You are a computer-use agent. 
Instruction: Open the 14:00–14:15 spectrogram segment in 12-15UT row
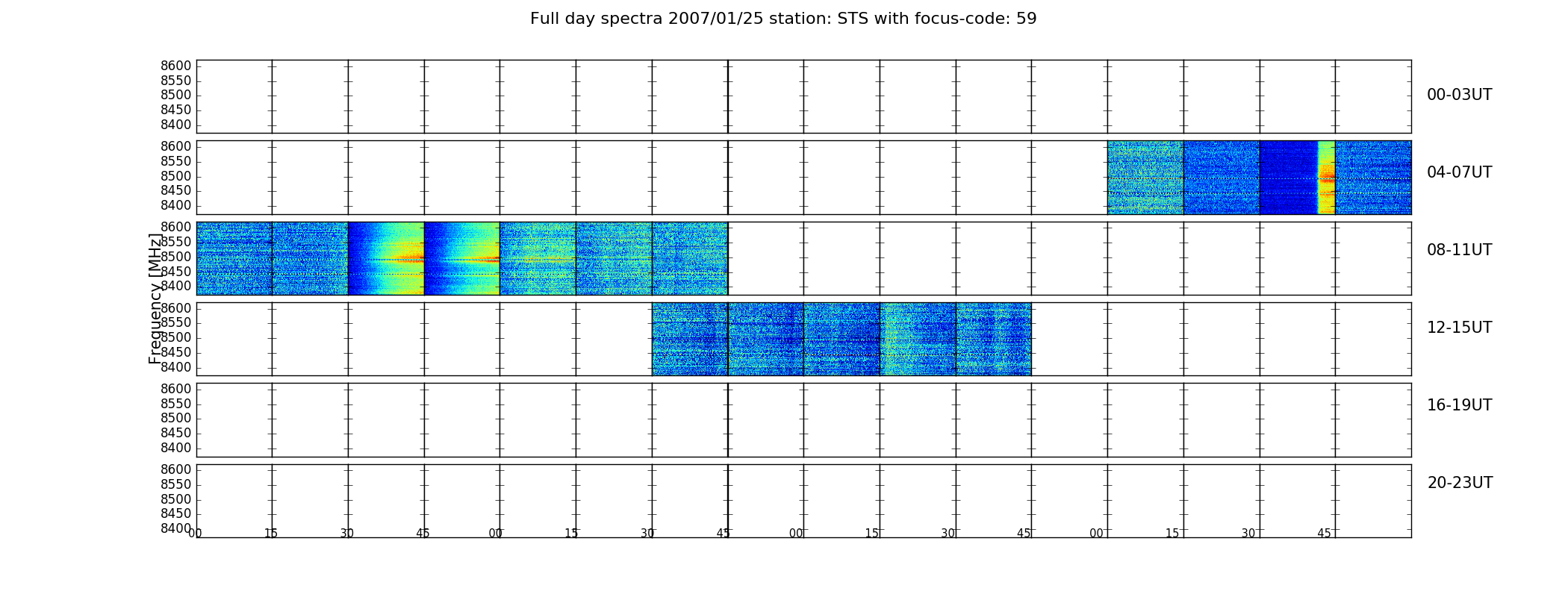[841, 339]
